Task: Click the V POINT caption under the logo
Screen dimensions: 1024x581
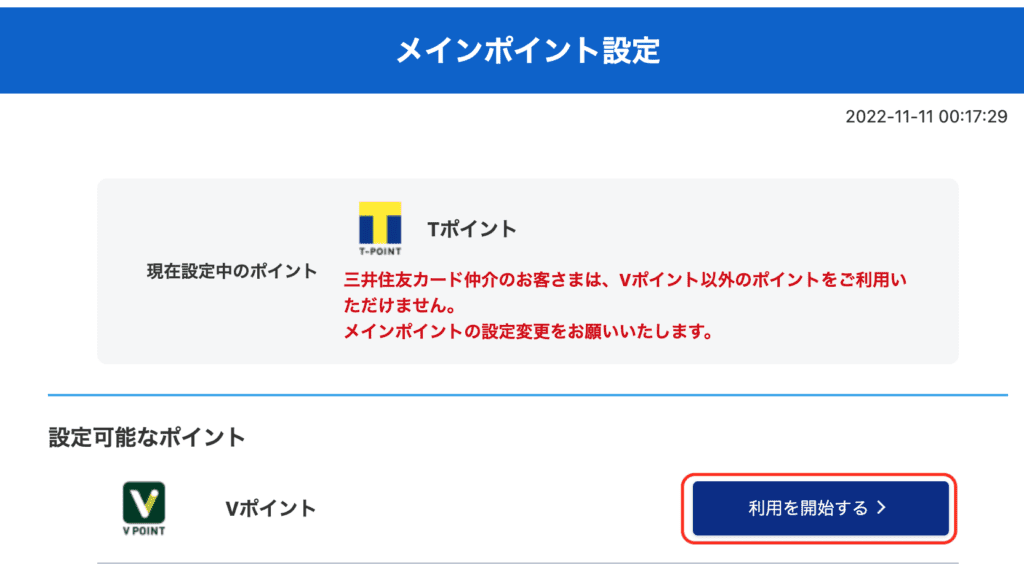Action: pos(144,531)
